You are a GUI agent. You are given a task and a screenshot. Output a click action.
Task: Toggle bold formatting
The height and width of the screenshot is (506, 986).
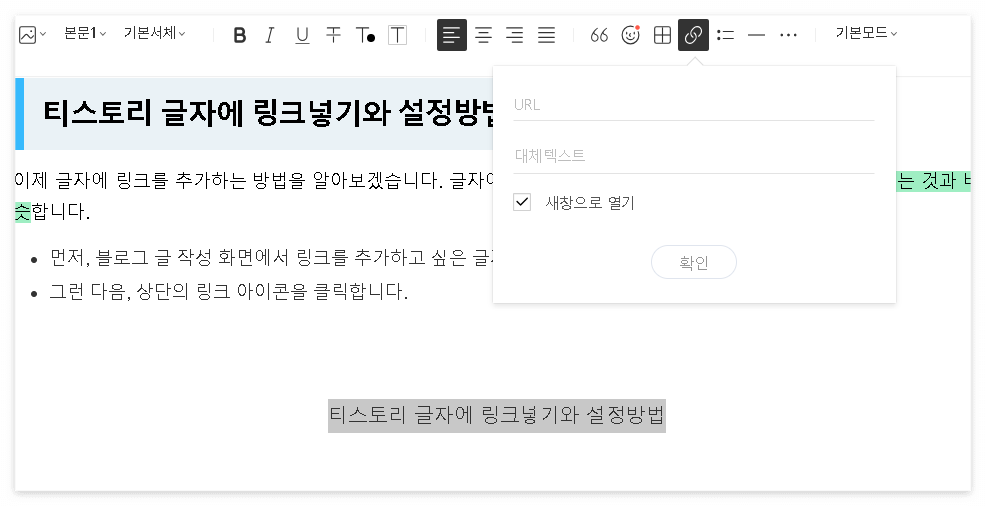pyautogui.click(x=239, y=35)
